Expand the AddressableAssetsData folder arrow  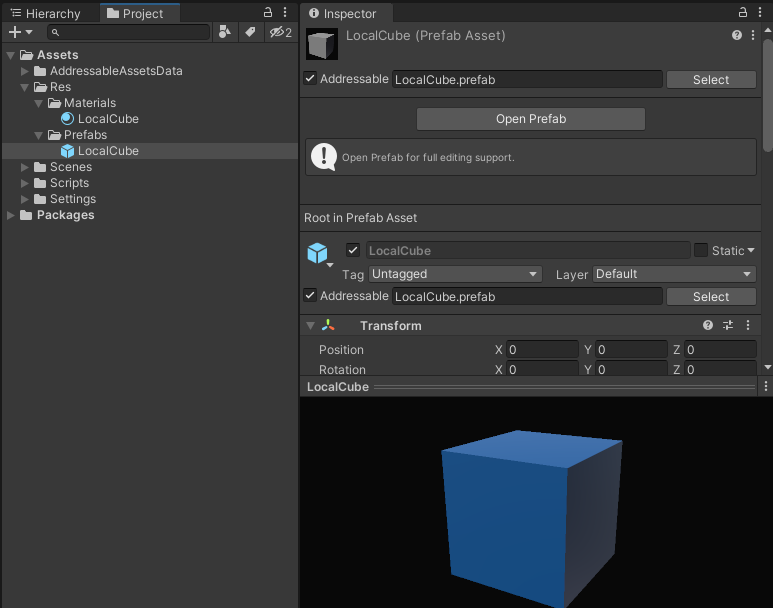24,71
